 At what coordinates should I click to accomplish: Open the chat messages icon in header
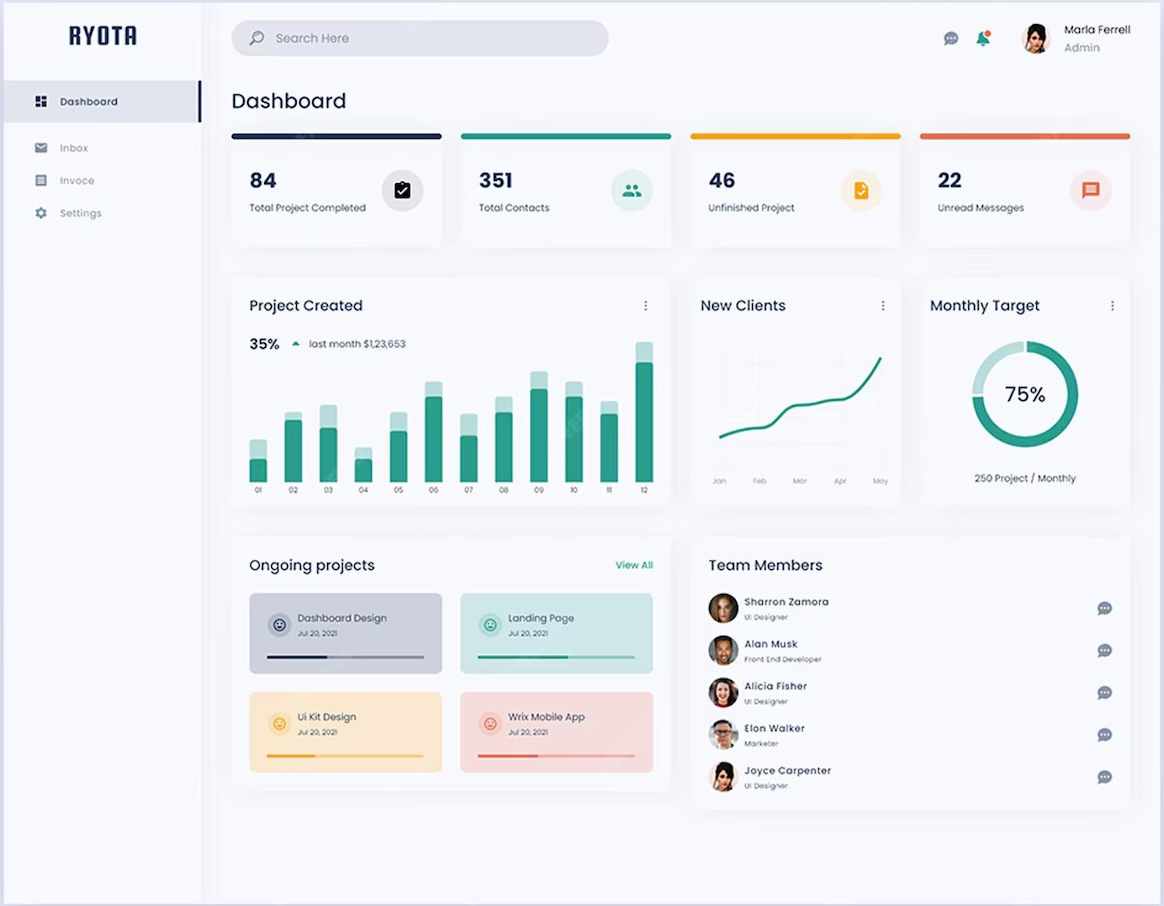click(x=951, y=39)
